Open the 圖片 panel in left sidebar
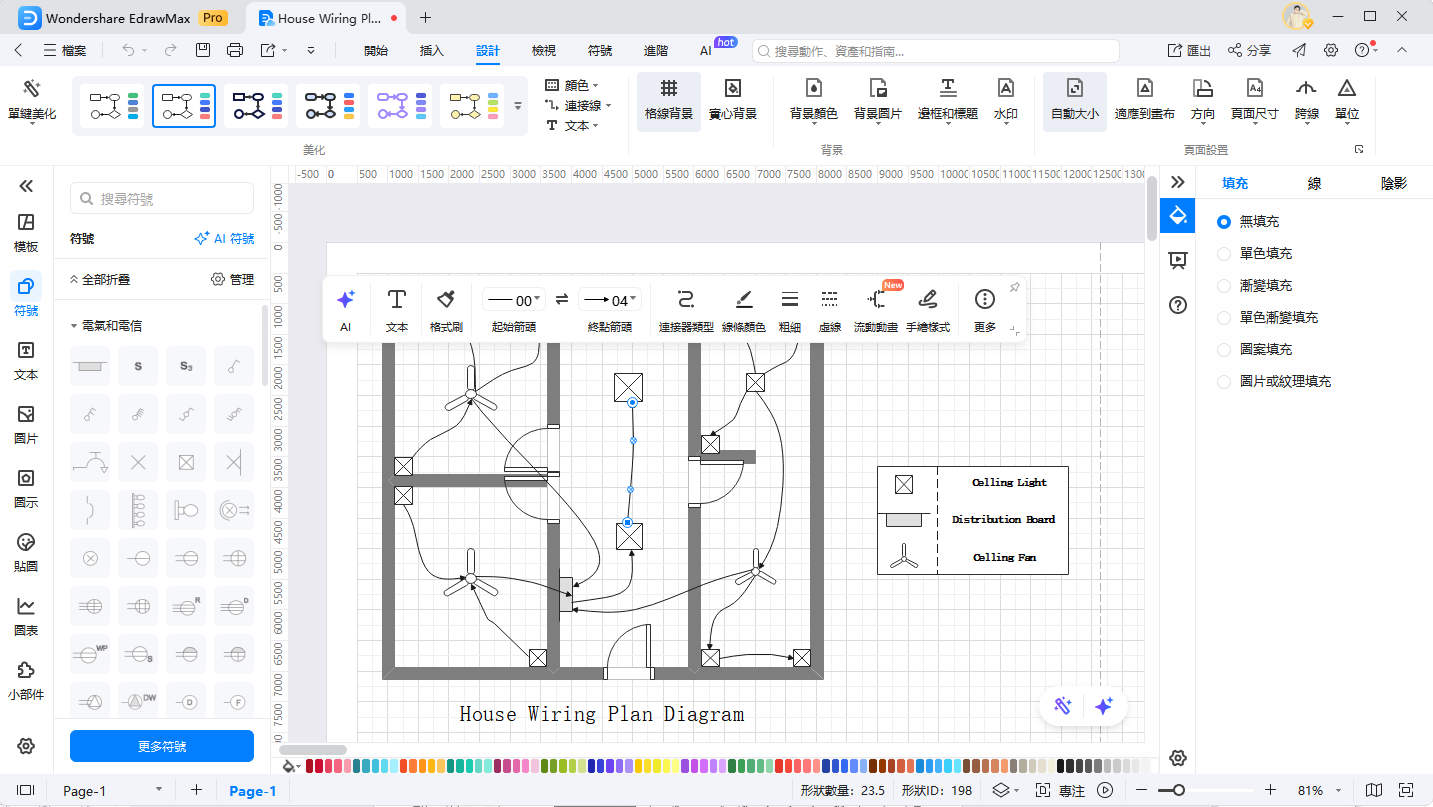This screenshot has width=1433, height=807. (26, 424)
